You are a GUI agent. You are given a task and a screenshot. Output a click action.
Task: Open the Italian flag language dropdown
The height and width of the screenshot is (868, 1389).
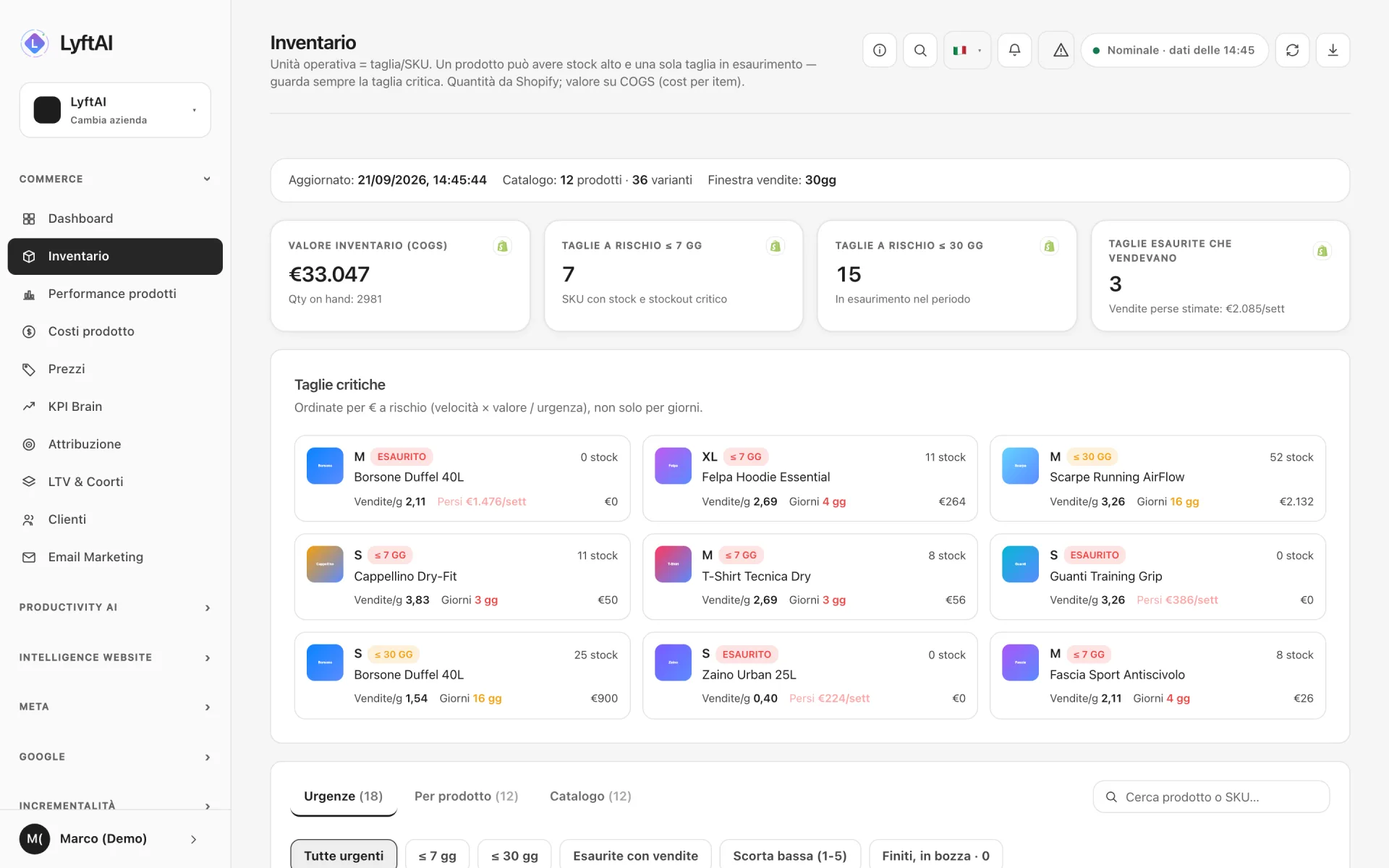(967, 50)
